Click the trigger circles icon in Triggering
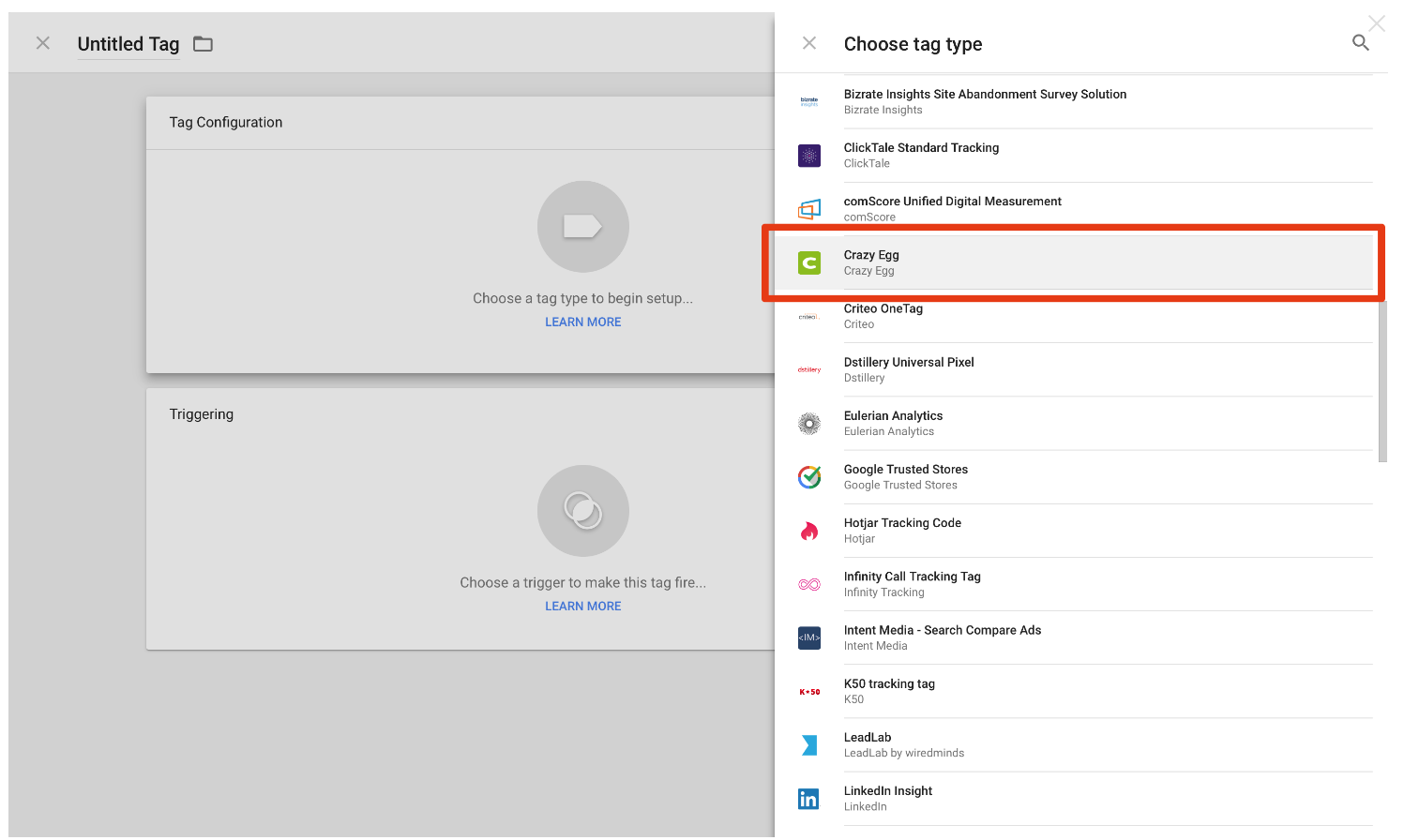1404x840 pixels. [583, 511]
